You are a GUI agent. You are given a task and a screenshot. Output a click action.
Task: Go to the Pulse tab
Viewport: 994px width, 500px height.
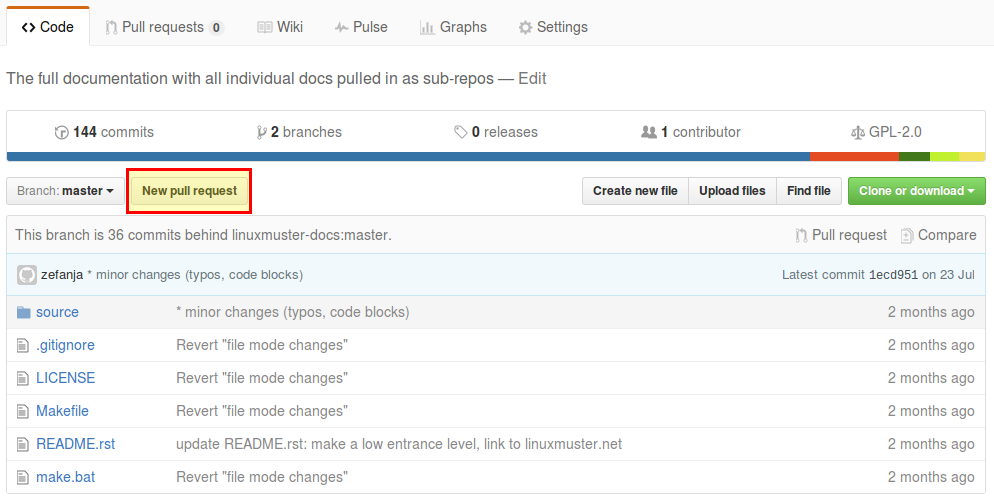click(x=361, y=27)
